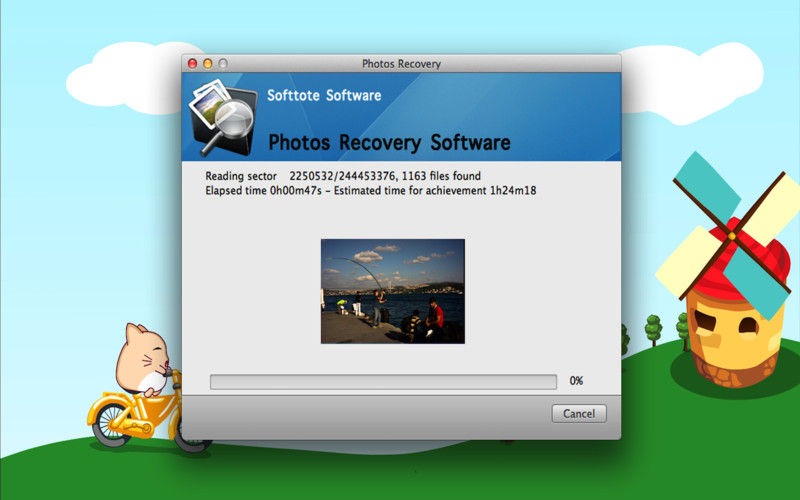This screenshot has width=800, height=500.
Task: Click the scan progress bar
Action: 383,382
